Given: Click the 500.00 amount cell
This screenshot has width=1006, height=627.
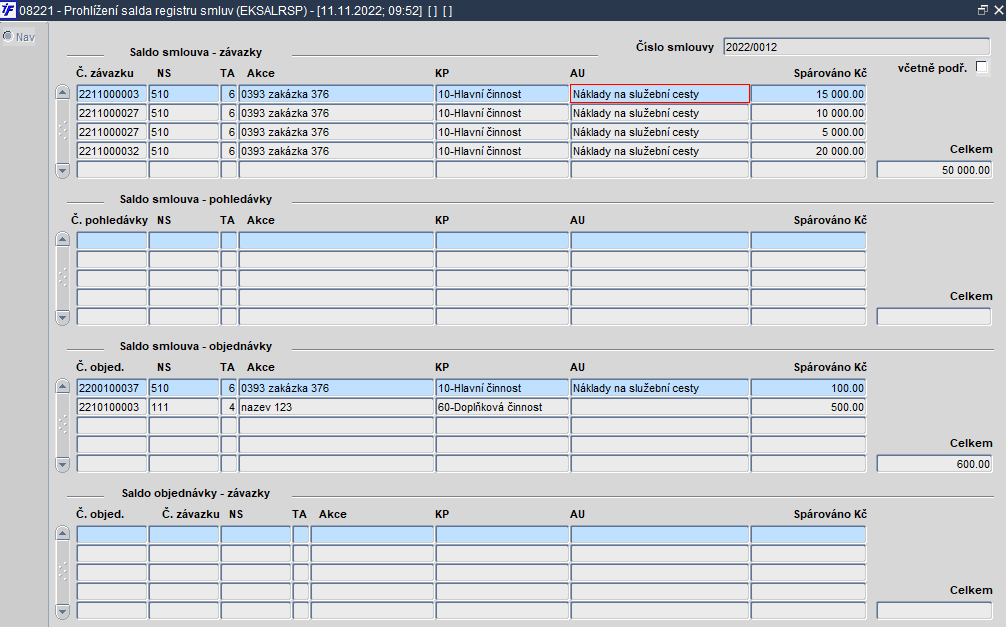Looking at the screenshot, I should [x=808, y=407].
